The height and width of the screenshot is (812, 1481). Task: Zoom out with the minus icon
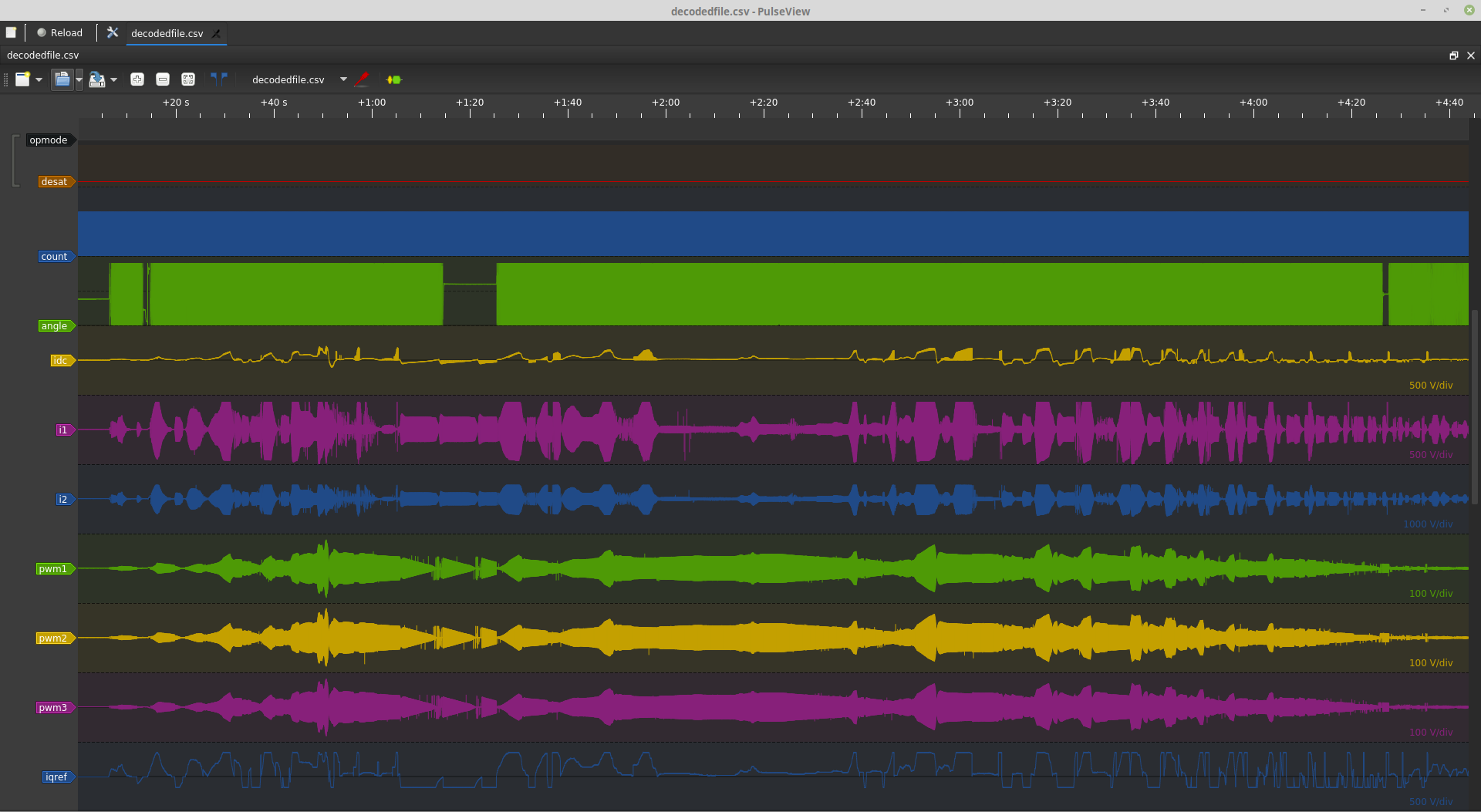coord(163,79)
